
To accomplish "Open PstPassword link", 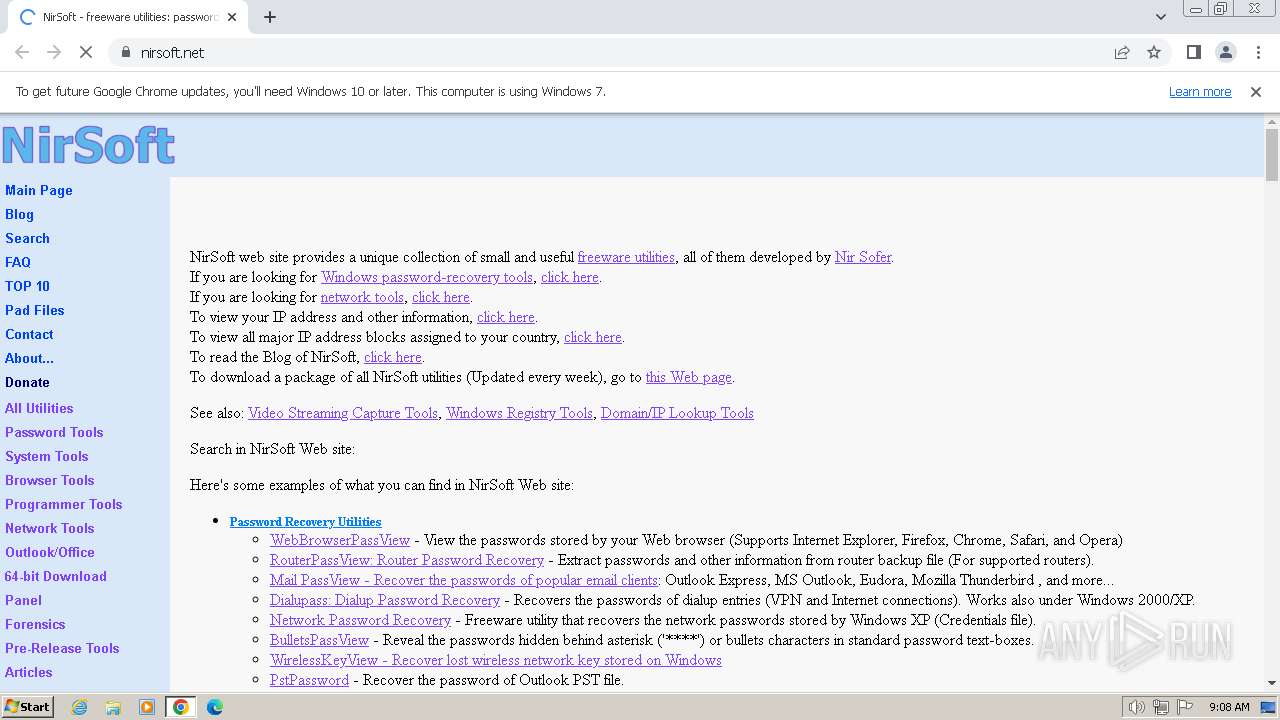I will pyautogui.click(x=309, y=680).
